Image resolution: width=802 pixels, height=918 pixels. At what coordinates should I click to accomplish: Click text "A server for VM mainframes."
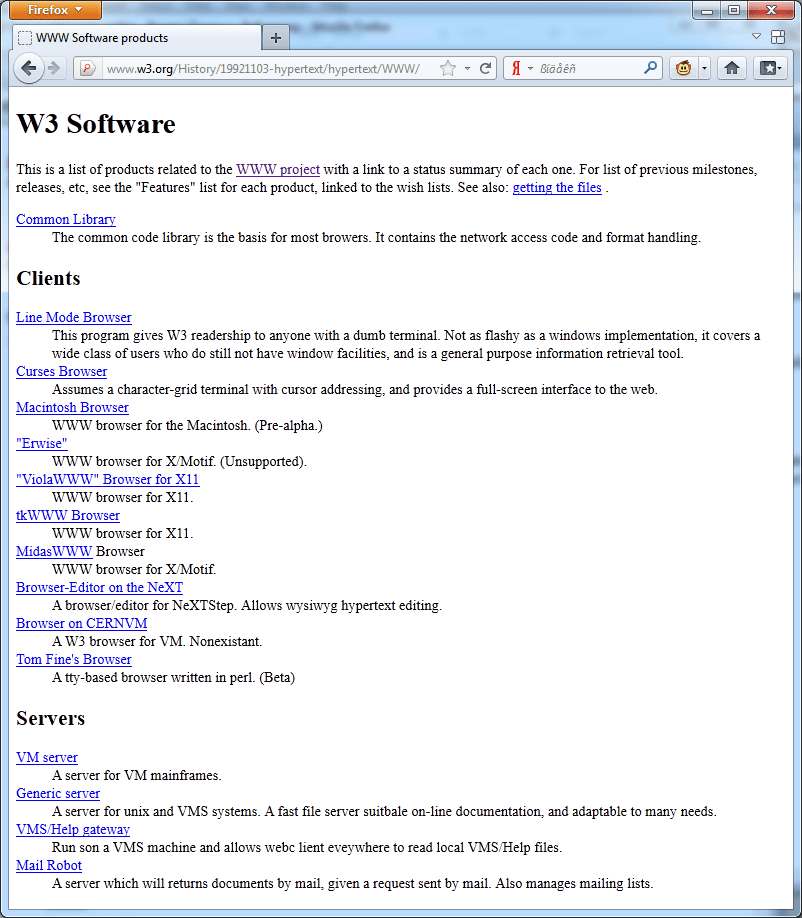pos(136,776)
